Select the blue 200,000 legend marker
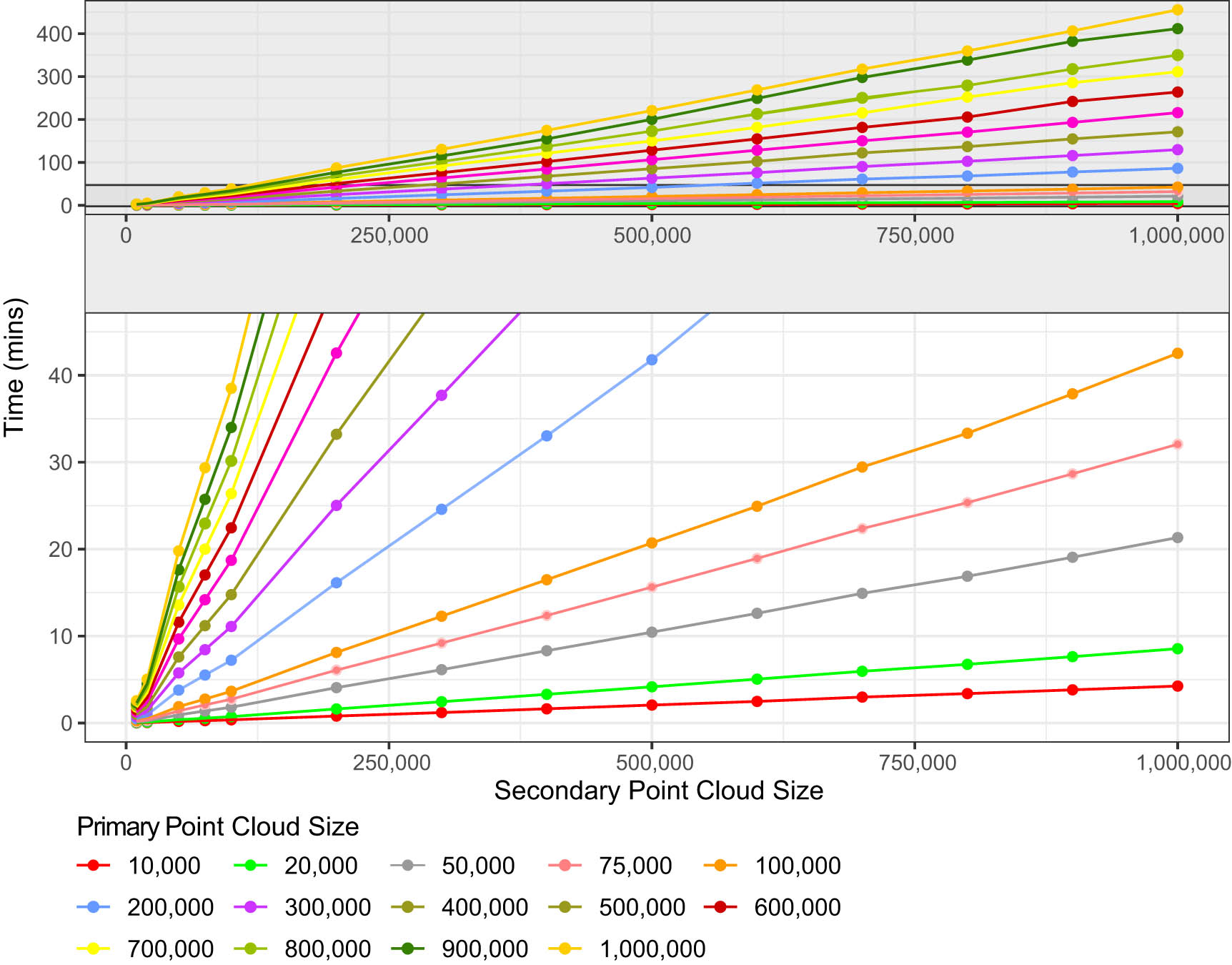The image size is (1232, 965). tap(93, 907)
